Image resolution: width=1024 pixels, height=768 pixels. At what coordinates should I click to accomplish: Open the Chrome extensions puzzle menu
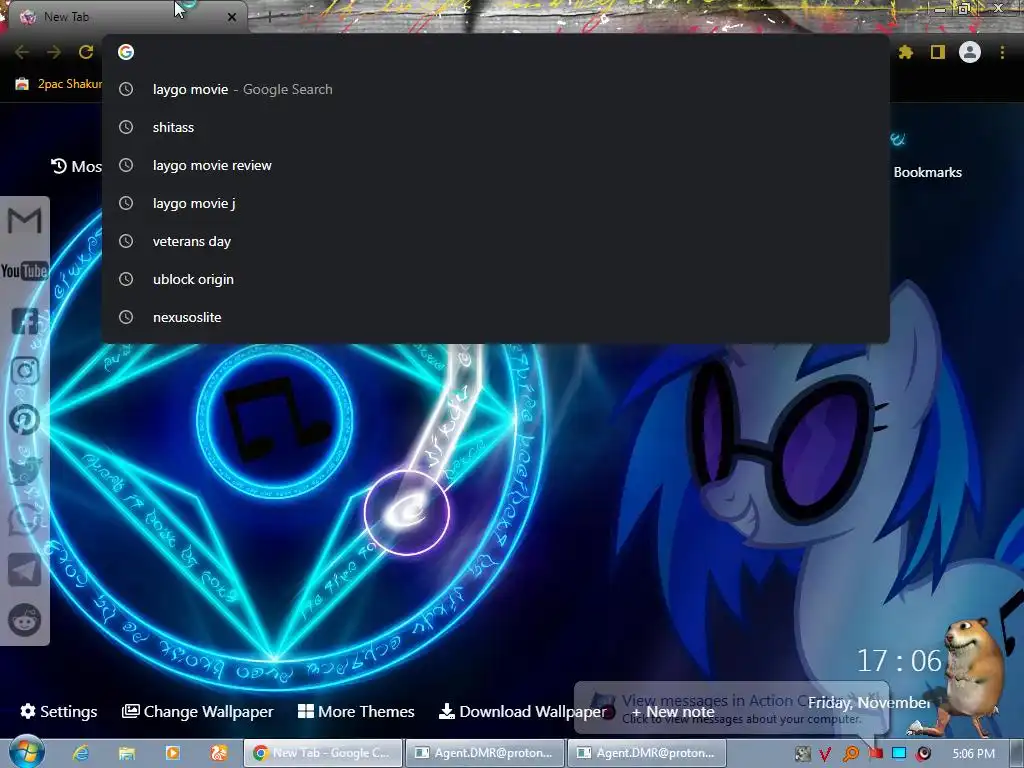pyautogui.click(x=905, y=52)
